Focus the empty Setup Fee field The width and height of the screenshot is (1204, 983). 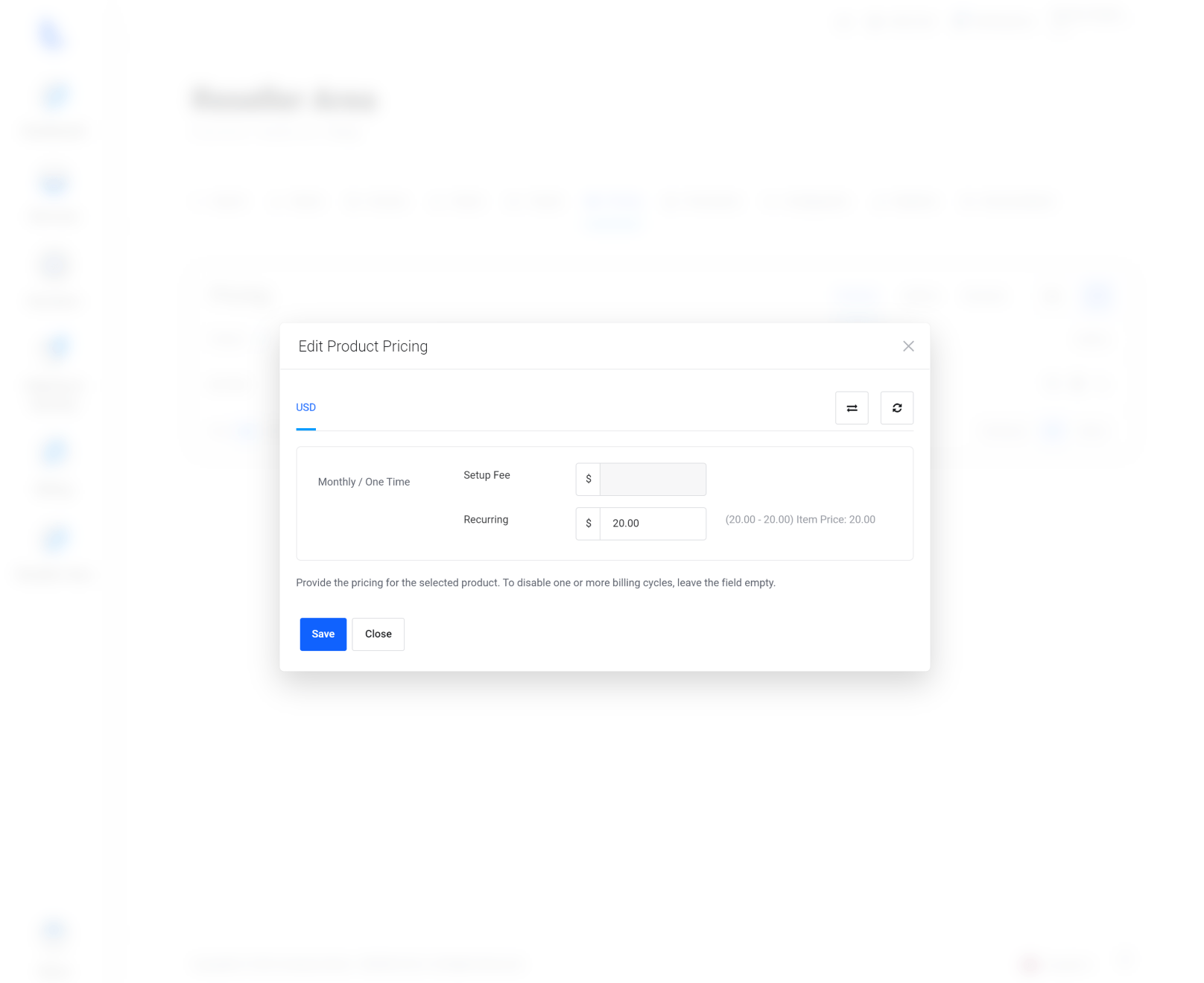[x=653, y=479]
